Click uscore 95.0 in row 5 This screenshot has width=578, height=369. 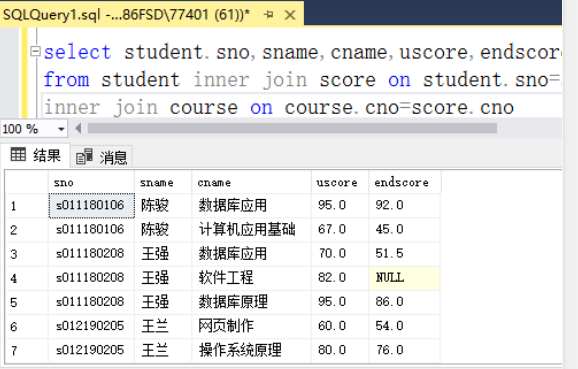[x=340, y=302]
